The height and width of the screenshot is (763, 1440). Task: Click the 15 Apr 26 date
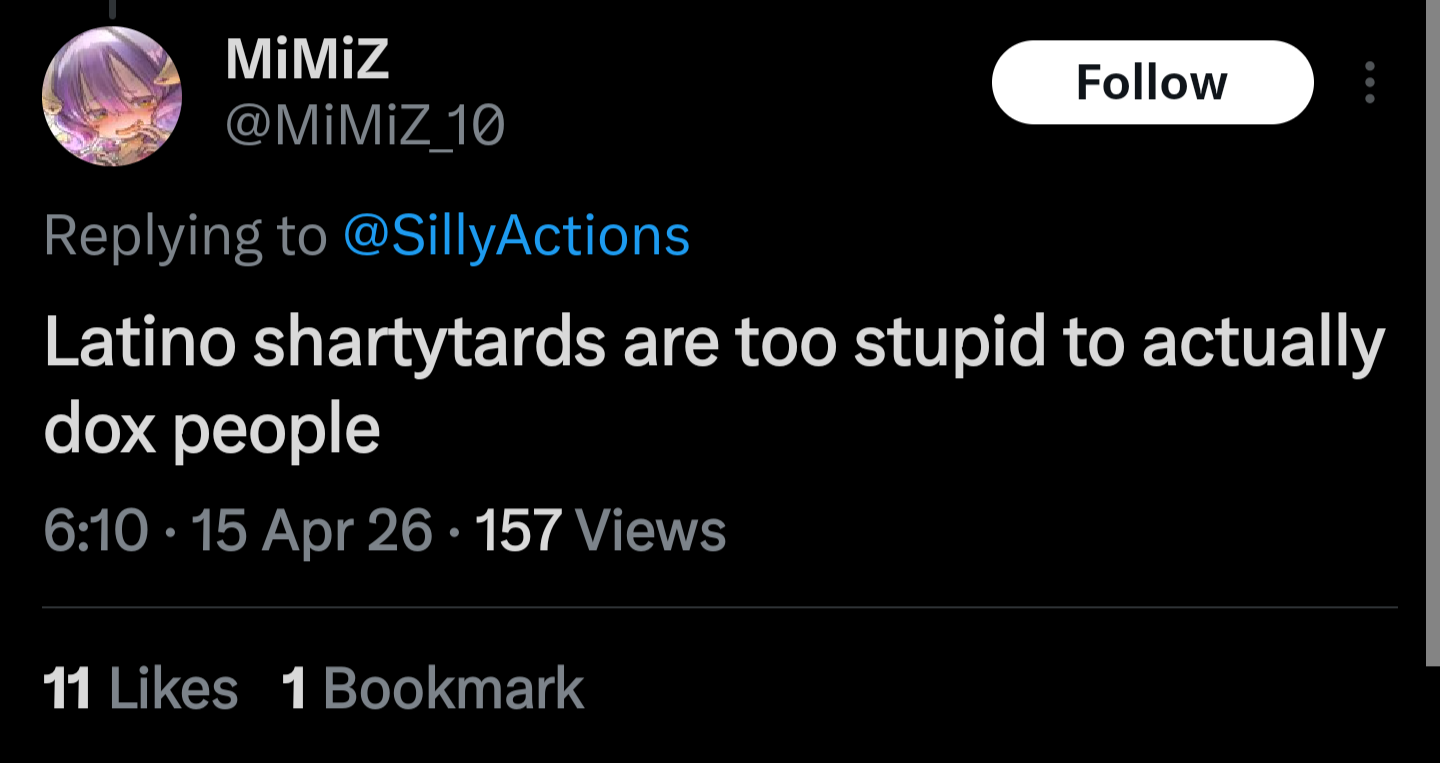tap(311, 530)
